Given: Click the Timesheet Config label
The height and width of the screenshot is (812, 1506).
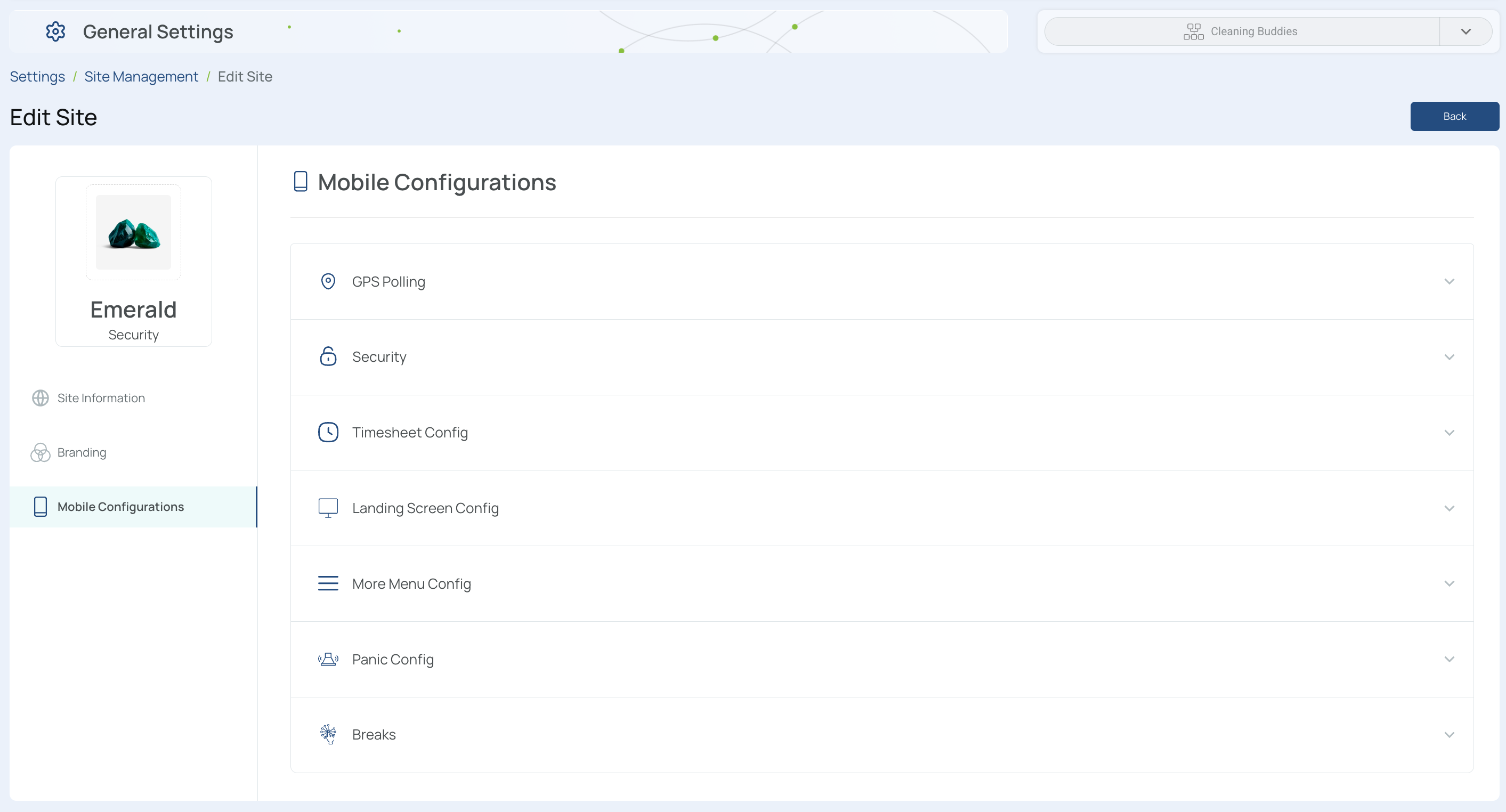Looking at the screenshot, I should click(410, 433).
